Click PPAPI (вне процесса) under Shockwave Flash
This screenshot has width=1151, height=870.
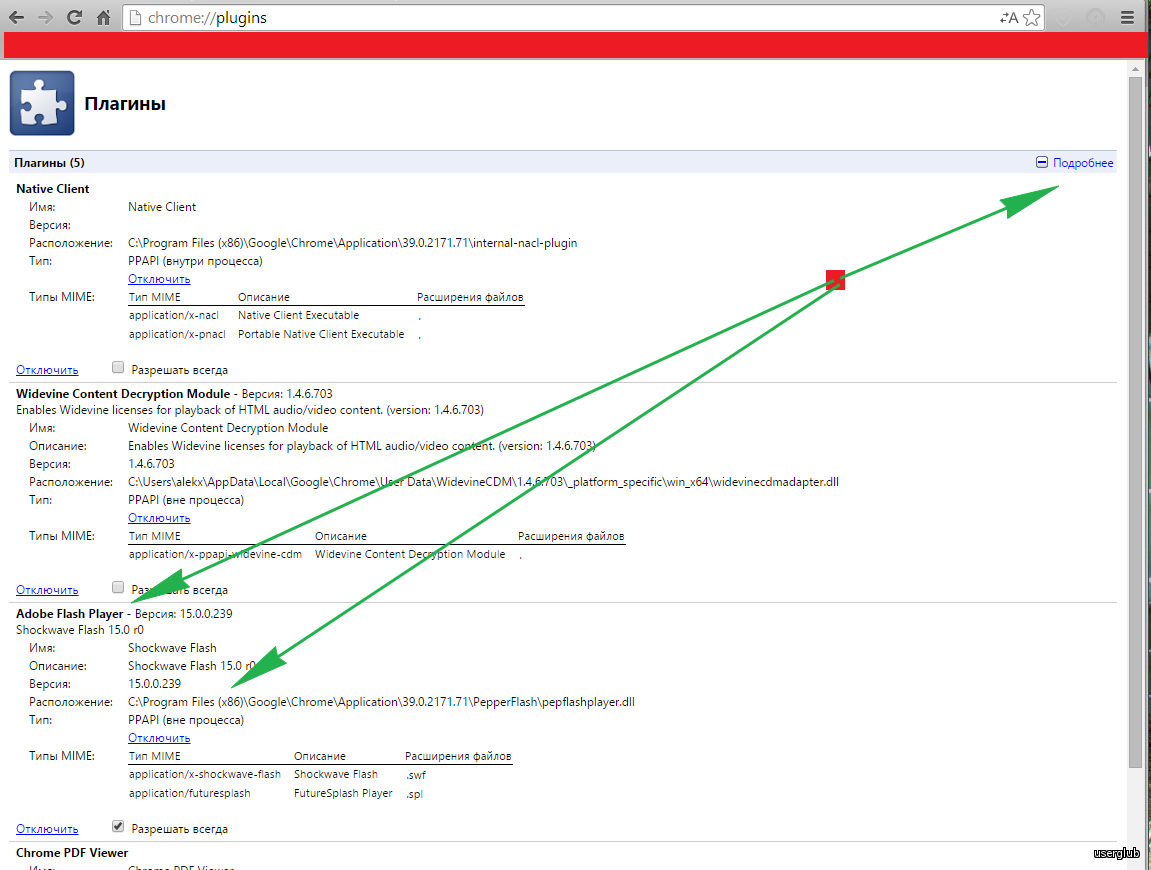[x=186, y=720]
